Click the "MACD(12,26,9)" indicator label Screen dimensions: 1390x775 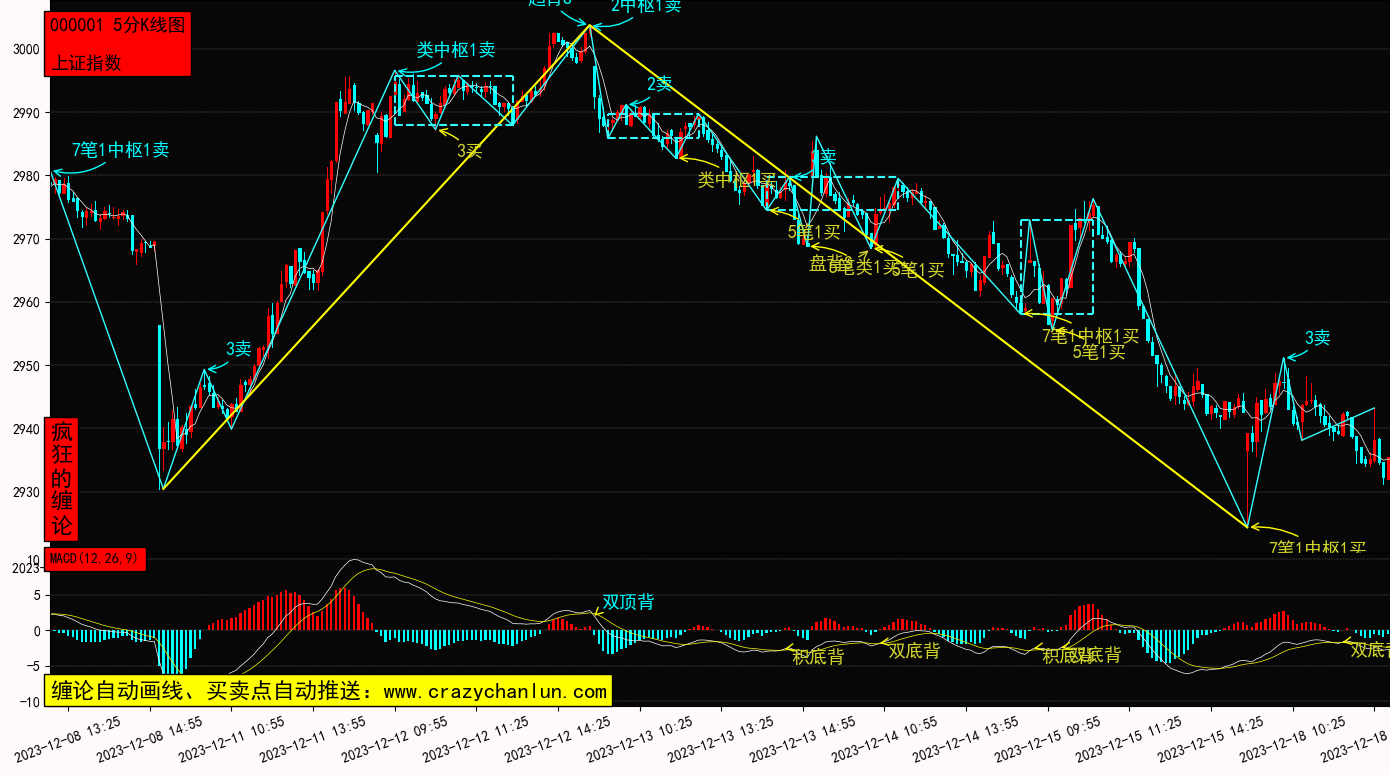pos(95,558)
